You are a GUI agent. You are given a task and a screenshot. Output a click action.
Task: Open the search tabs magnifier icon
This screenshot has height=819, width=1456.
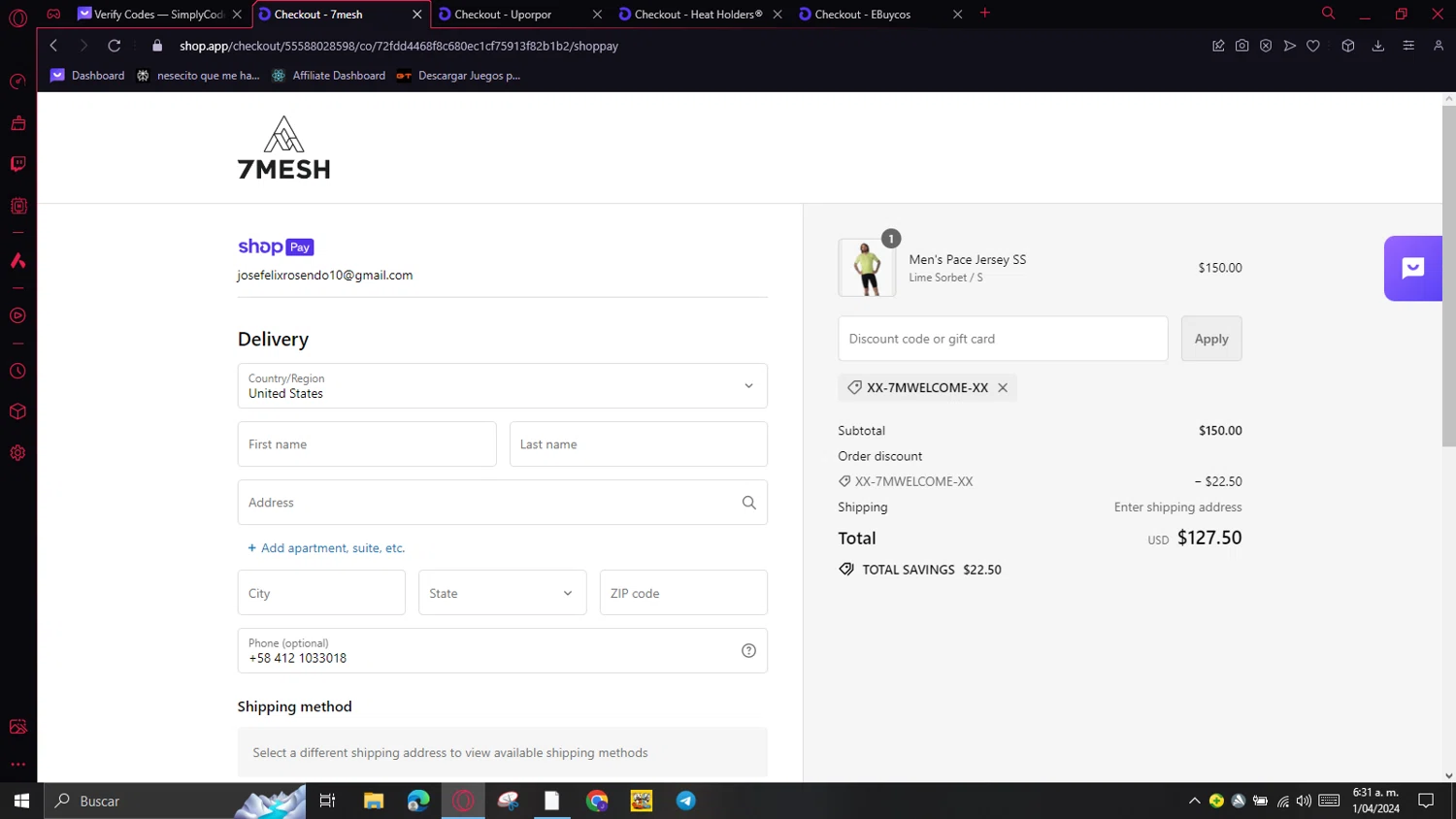1328,14
